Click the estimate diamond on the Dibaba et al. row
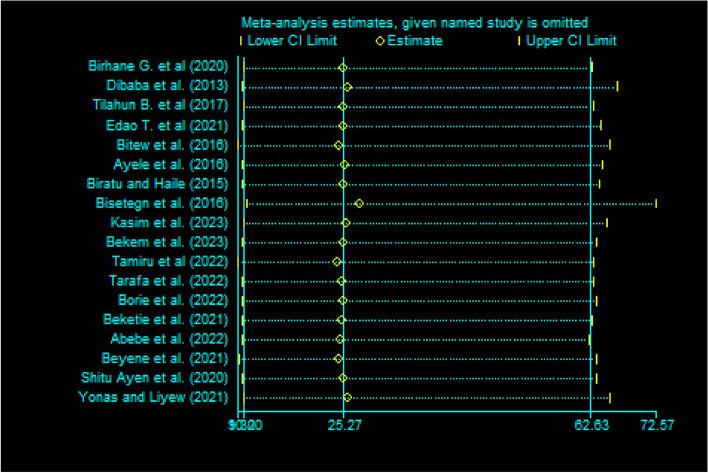 coord(347,87)
